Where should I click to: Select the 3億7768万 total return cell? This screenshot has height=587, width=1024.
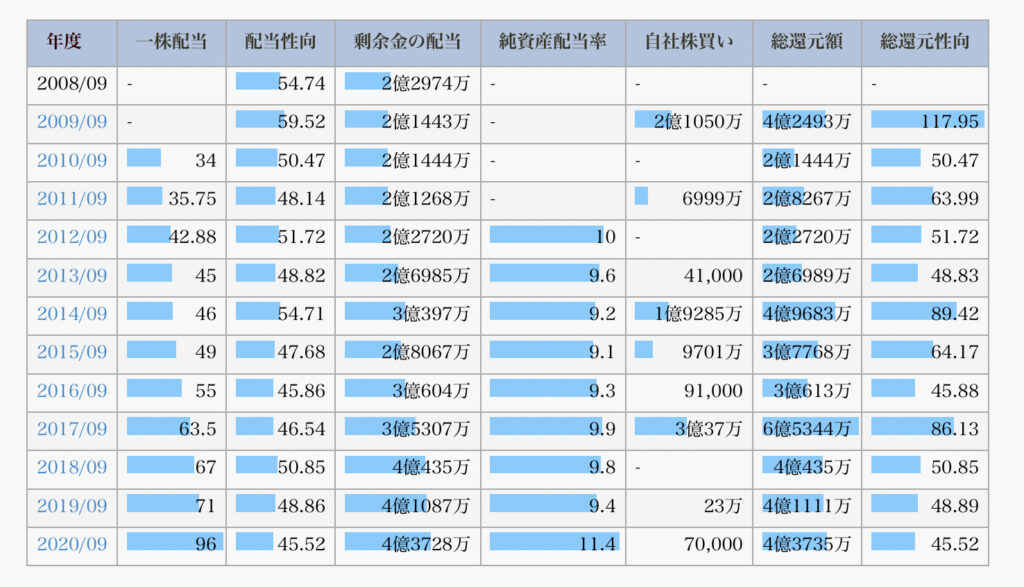(807, 353)
